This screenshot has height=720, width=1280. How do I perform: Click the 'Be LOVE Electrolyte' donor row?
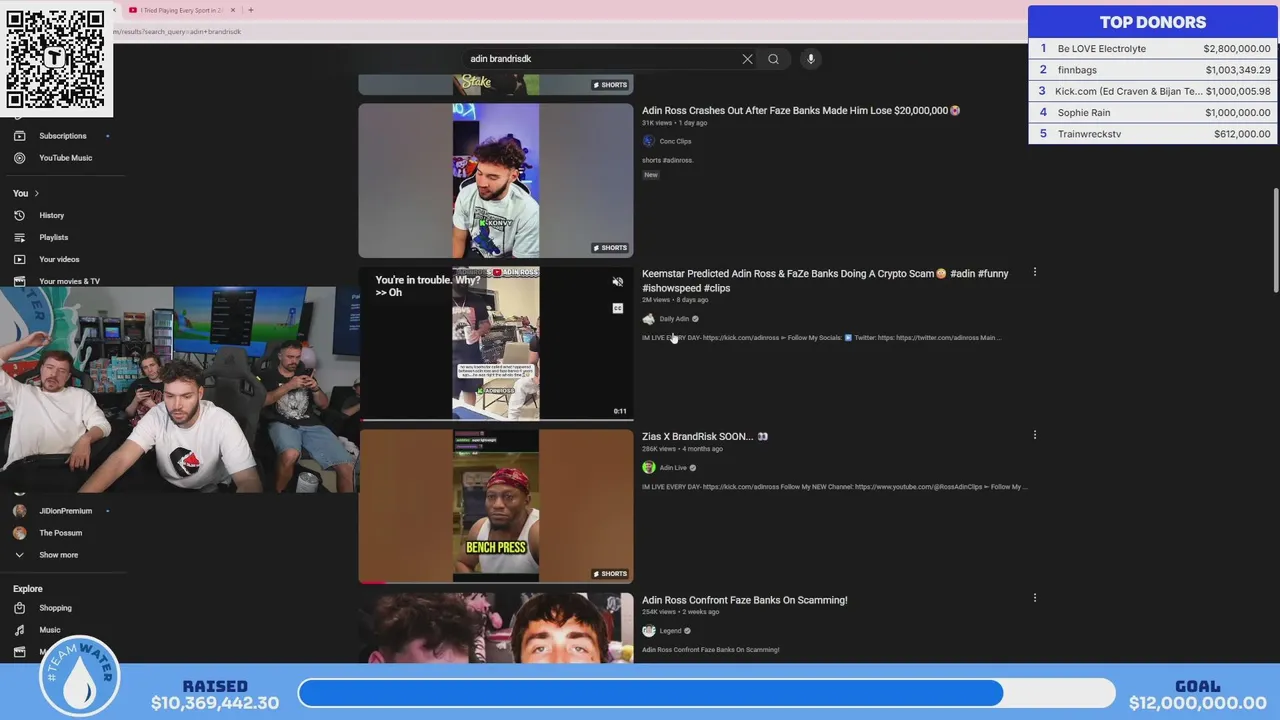[x=1153, y=48]
